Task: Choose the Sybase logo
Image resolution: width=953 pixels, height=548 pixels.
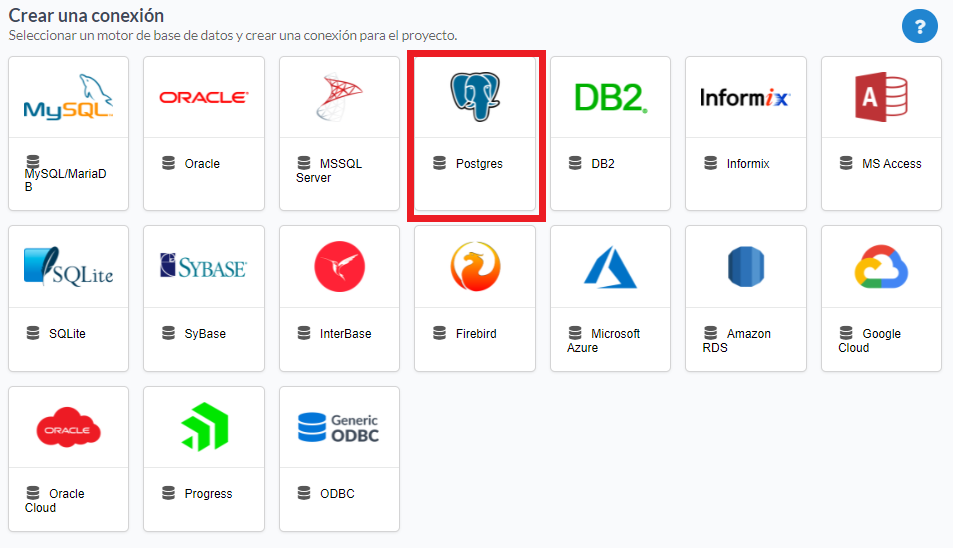Action: [204, 266]
